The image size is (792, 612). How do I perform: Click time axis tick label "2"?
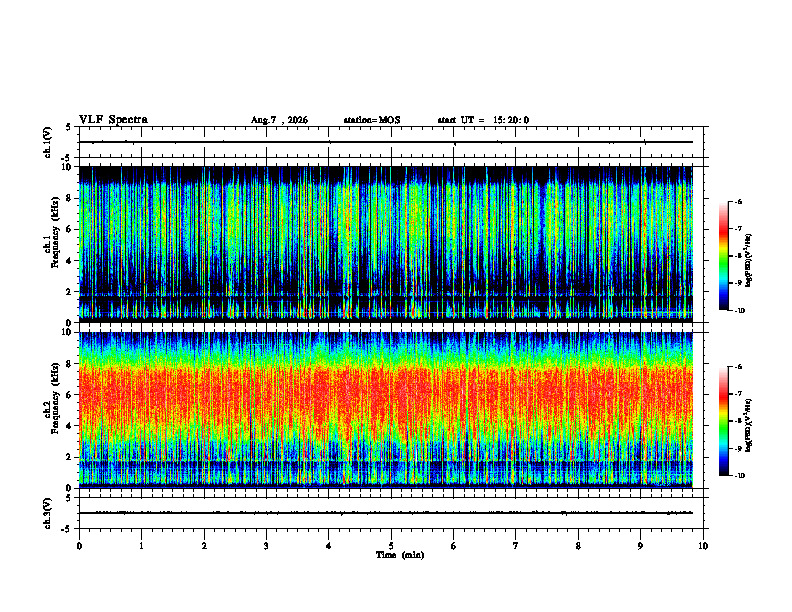pyautogui.click(x=204, y=546)
